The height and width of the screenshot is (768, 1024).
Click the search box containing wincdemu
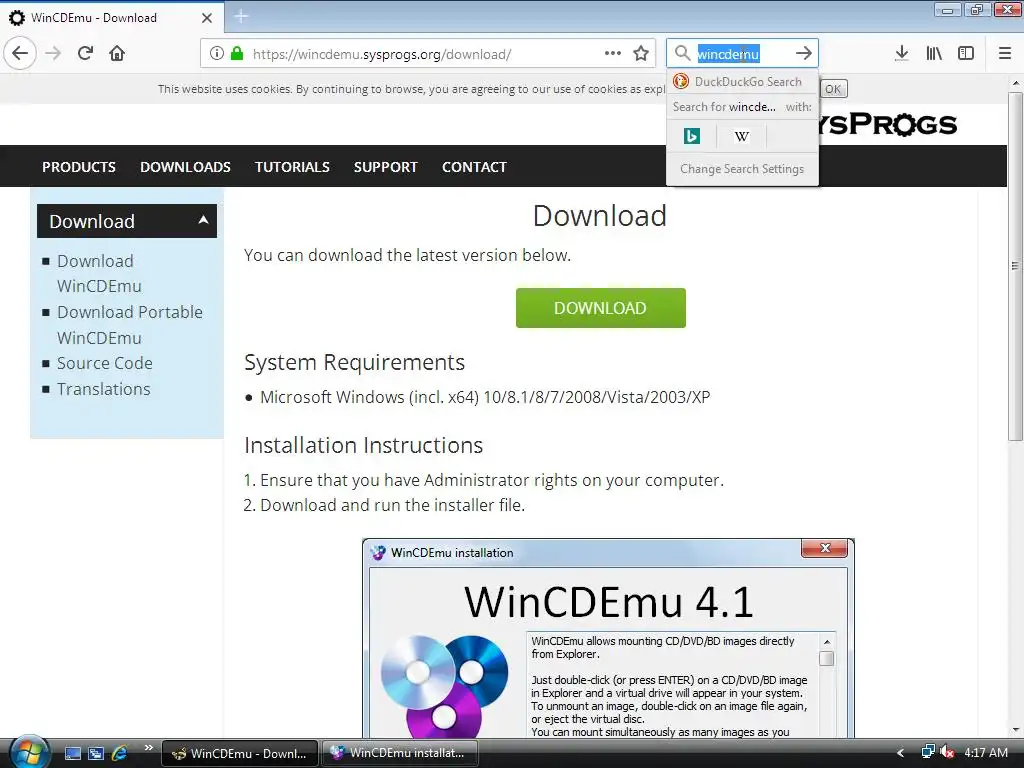(743, 54)
